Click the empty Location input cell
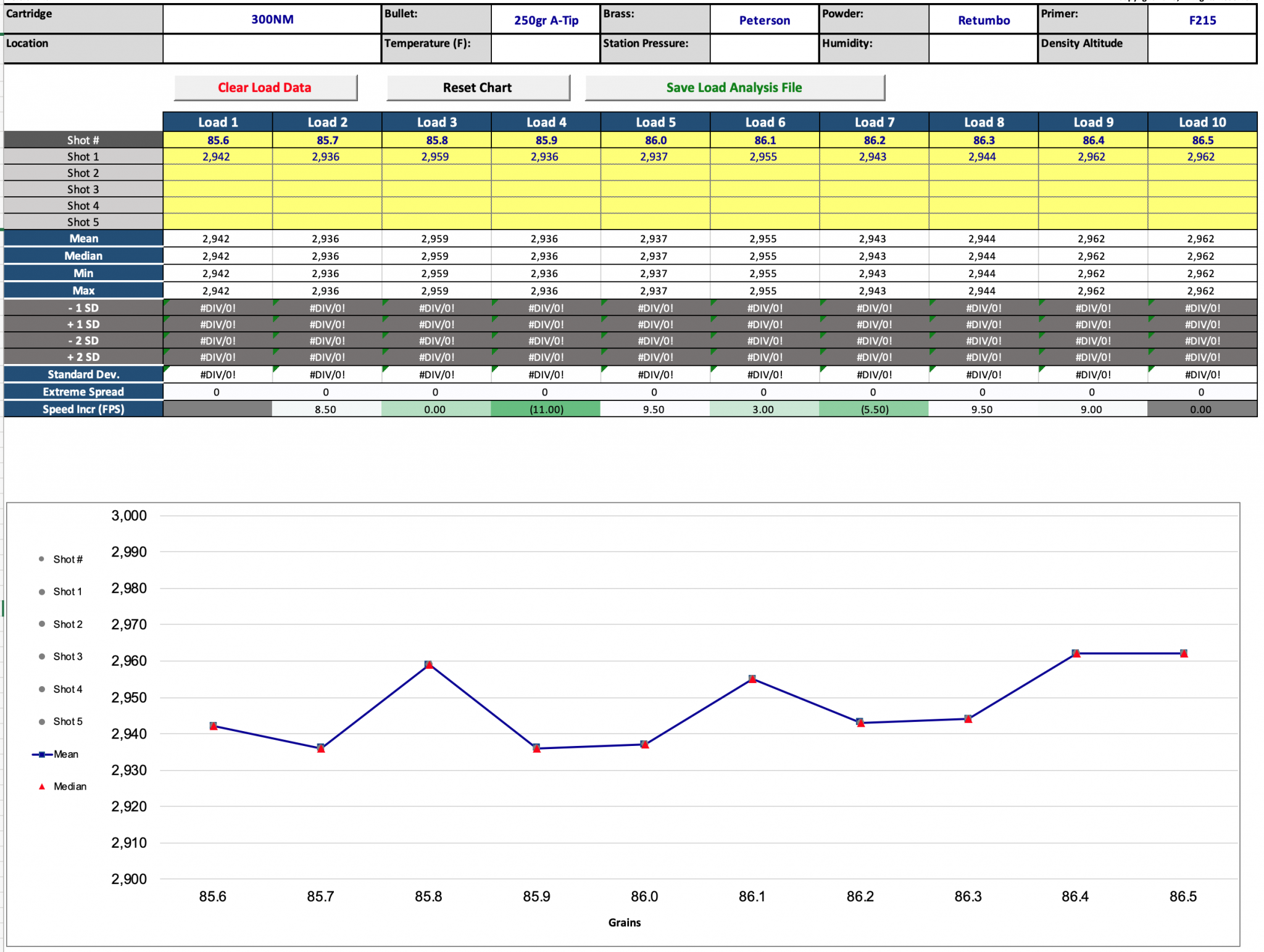 tap(272, 48)
